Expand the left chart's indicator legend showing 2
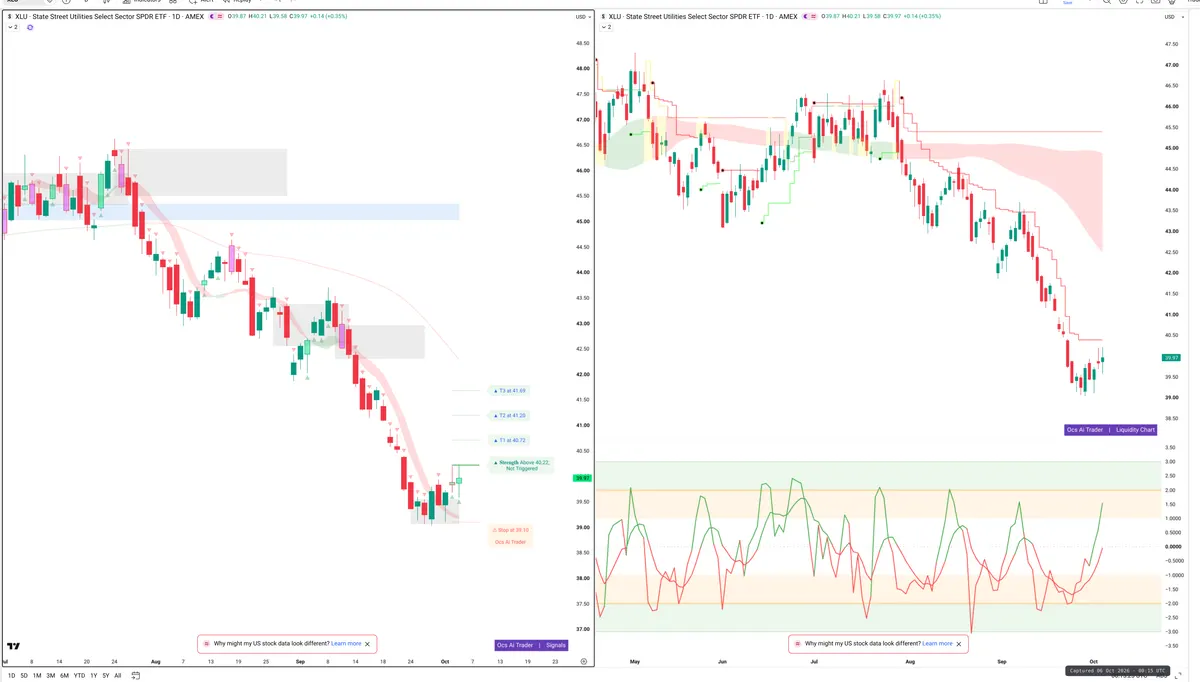Image resolution: width=1200 pixels, height=682 pixels. tap(13, 27)
